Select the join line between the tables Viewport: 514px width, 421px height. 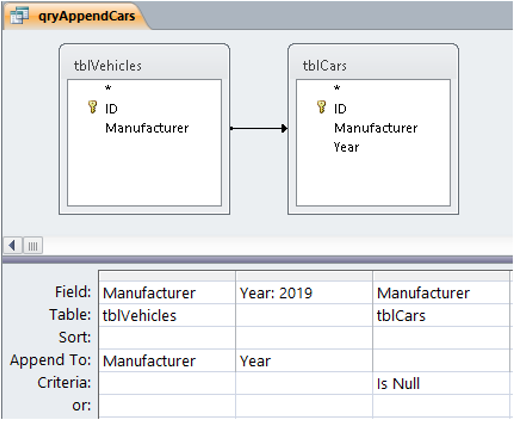(x=259, y=128)
